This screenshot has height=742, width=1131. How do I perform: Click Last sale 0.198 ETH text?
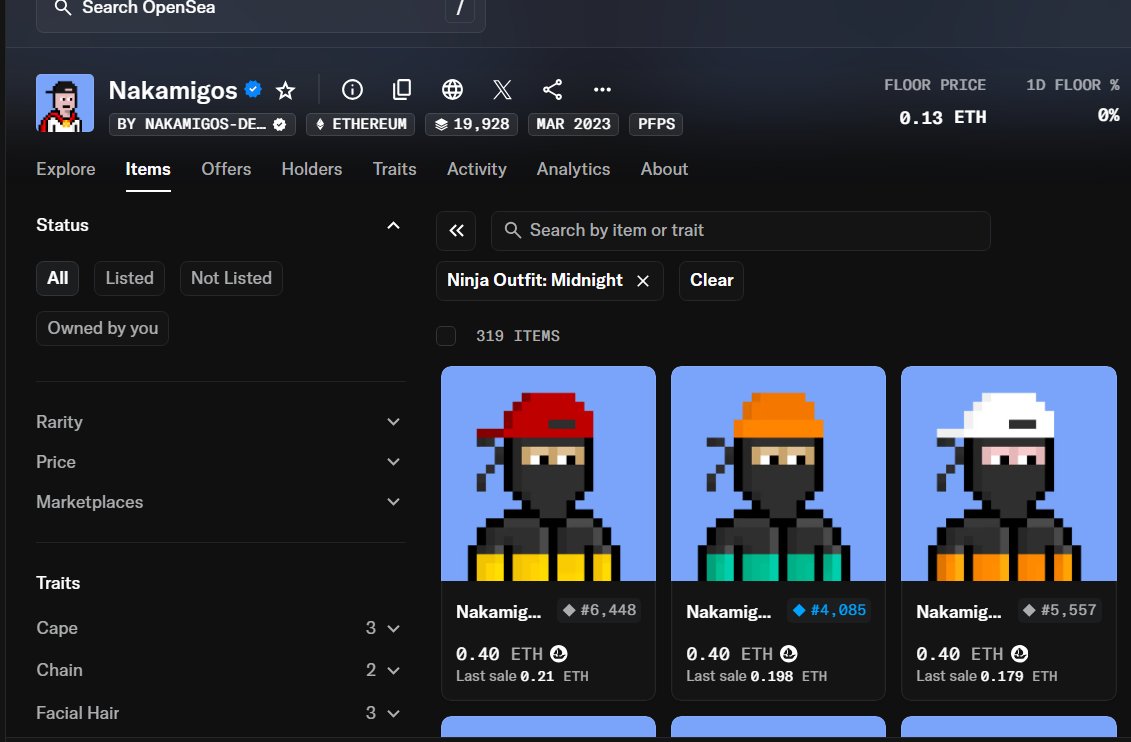(x=757, y=676)
